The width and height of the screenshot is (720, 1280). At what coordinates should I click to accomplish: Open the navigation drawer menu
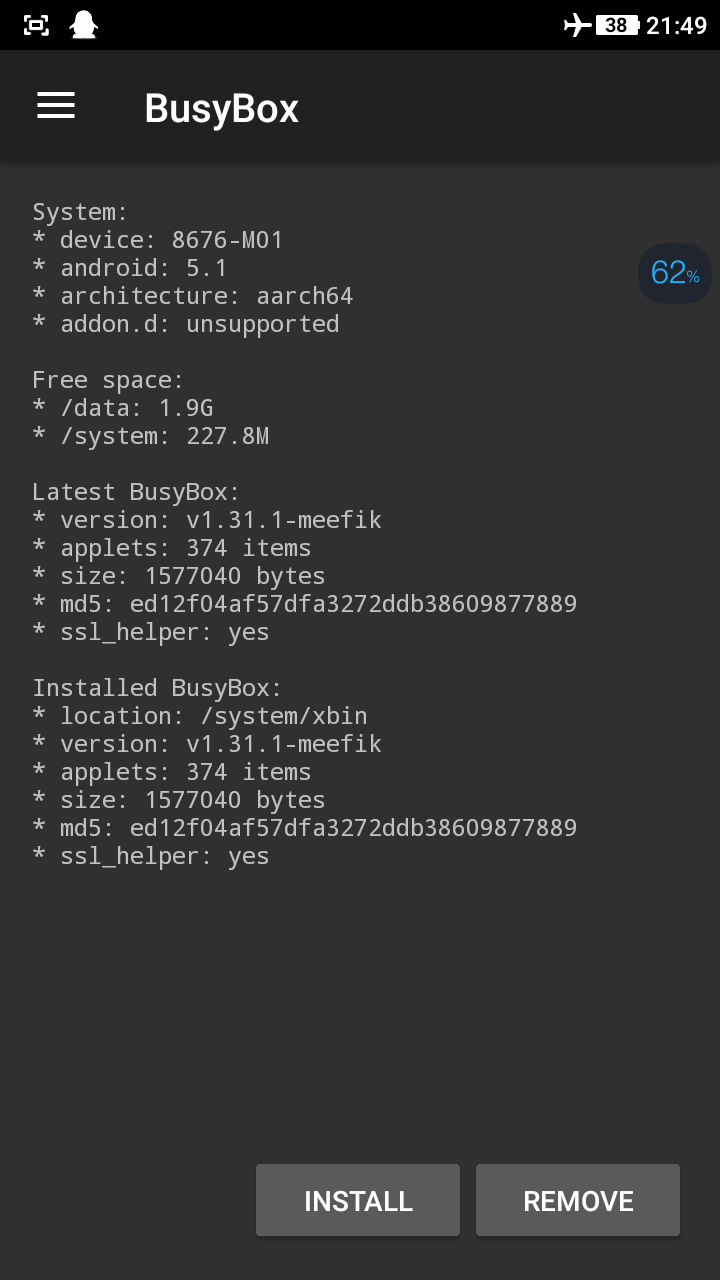55,105
